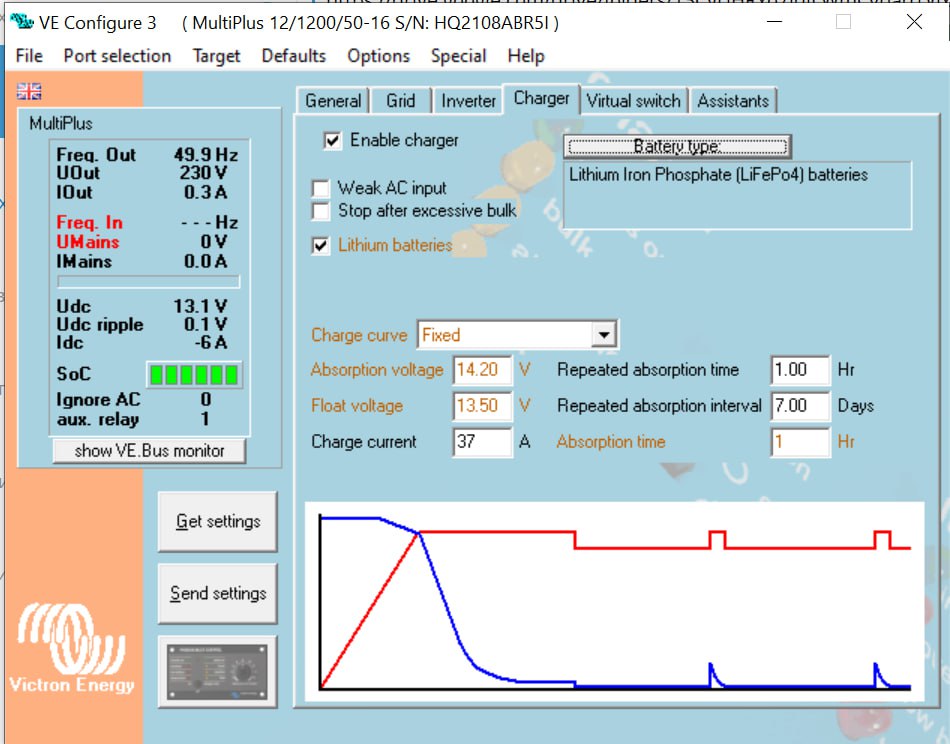Switch to the Virtual switch tab
950x744 pixels.
pyautogui.click(x=633, y=101)
